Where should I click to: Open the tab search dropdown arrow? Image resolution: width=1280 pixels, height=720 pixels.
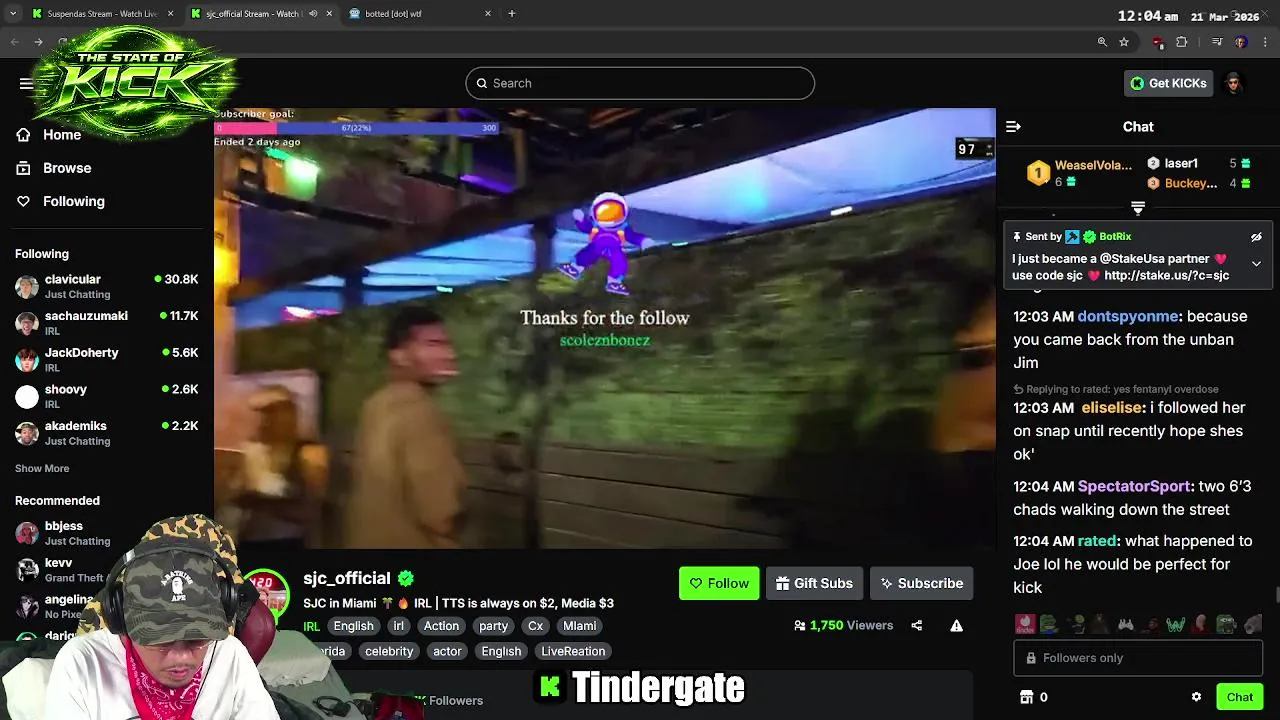tap(13, 14)
